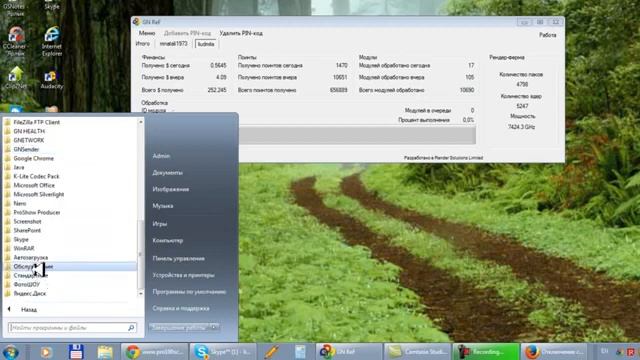Click Удалить PIN-код in GN Ref
This screenshot has height=360, width=640.
tap(241, 33)
